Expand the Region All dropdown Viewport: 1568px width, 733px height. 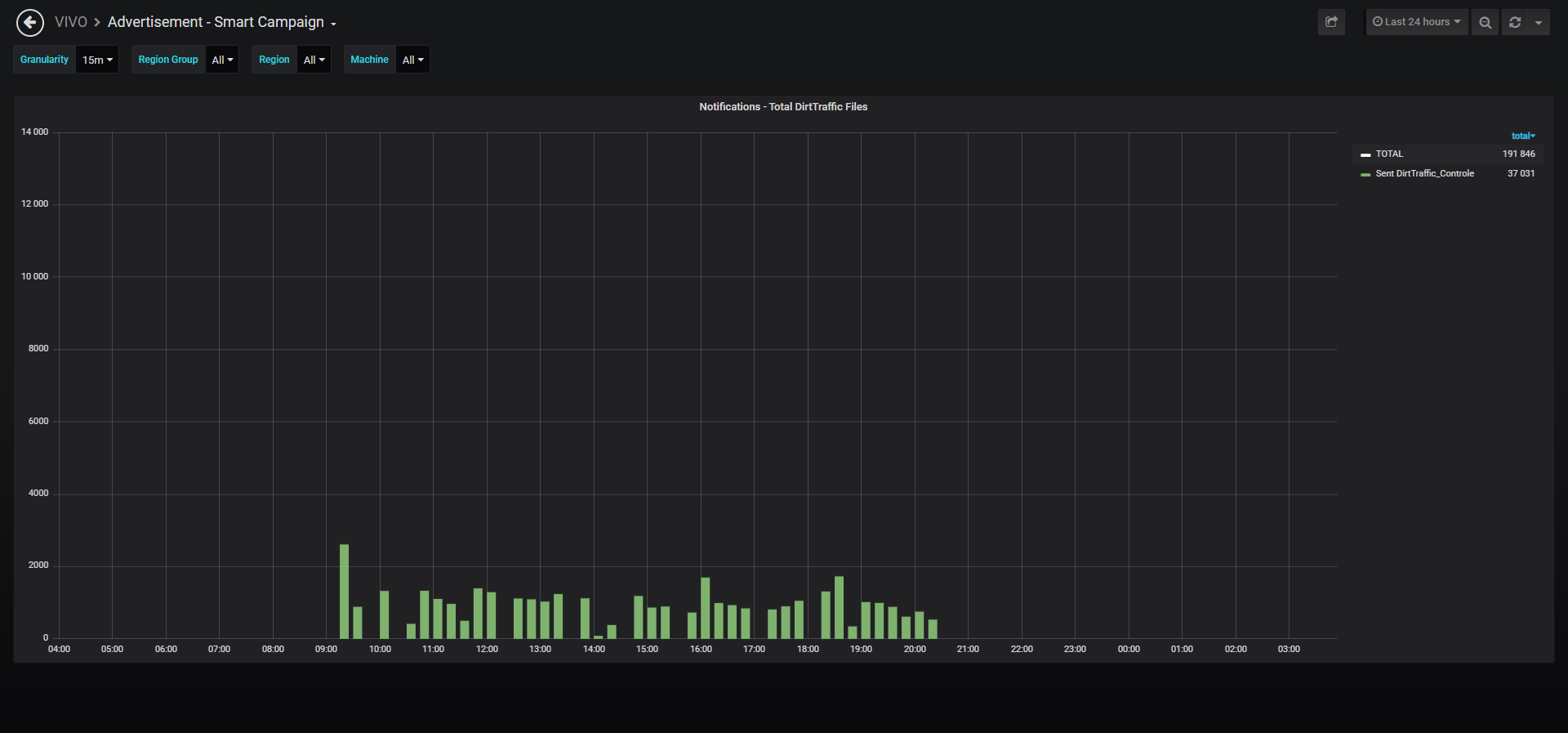click(314, 60)
